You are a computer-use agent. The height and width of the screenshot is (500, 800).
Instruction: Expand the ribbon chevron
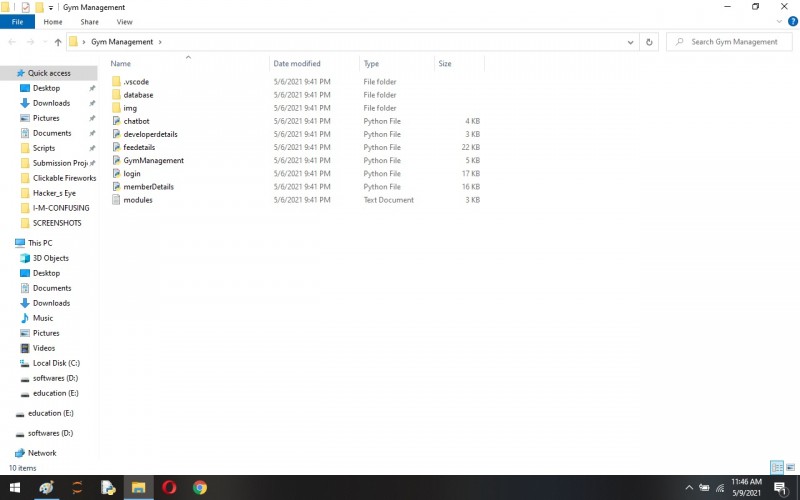[779, 21]
